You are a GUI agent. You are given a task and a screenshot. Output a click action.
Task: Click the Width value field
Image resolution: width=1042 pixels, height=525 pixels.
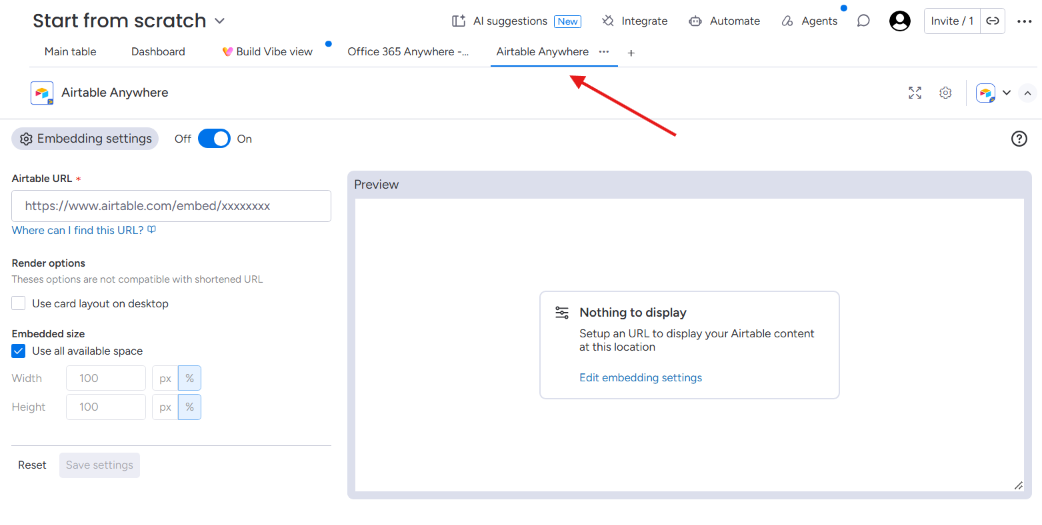click(x=106, y=378)
